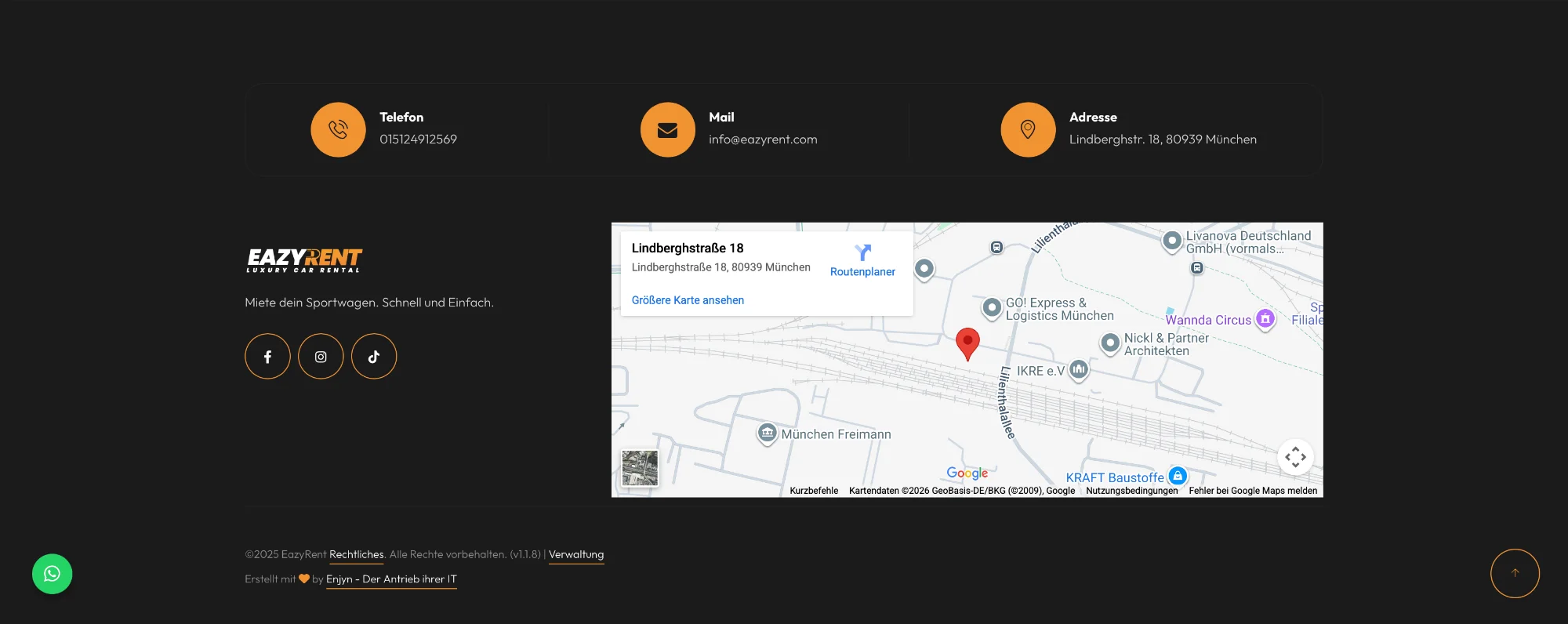Open the Verwaltung admin link

click(576, 554)
